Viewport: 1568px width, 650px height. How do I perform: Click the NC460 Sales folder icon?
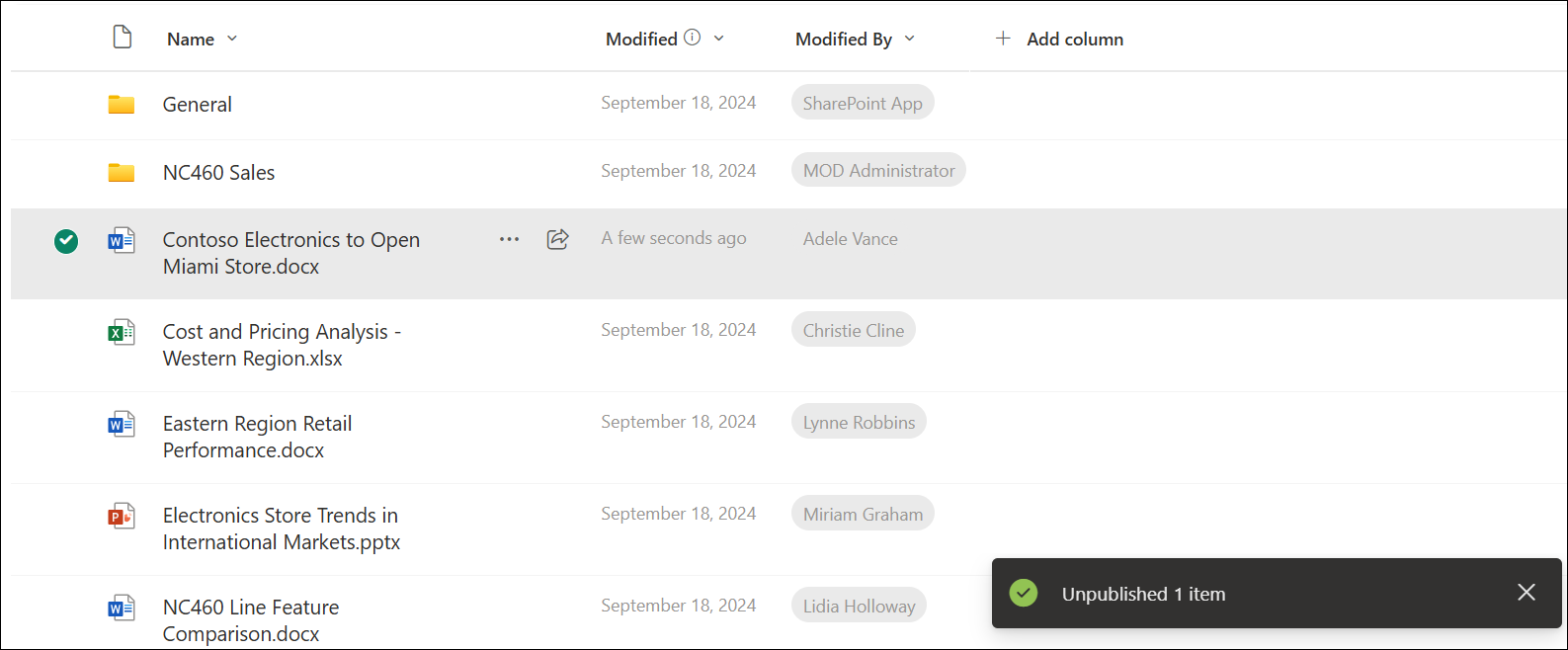[x=121, y=171]
